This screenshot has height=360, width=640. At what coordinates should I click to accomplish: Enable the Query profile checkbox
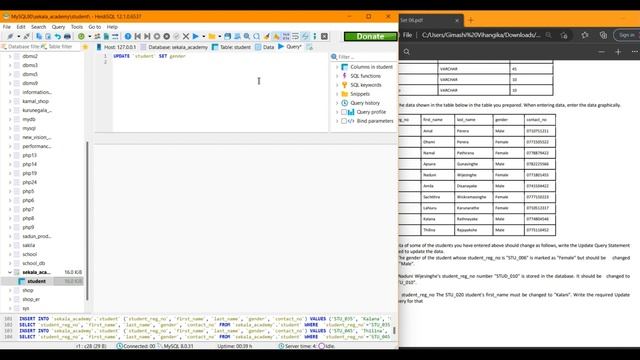[x=344, y=112]
